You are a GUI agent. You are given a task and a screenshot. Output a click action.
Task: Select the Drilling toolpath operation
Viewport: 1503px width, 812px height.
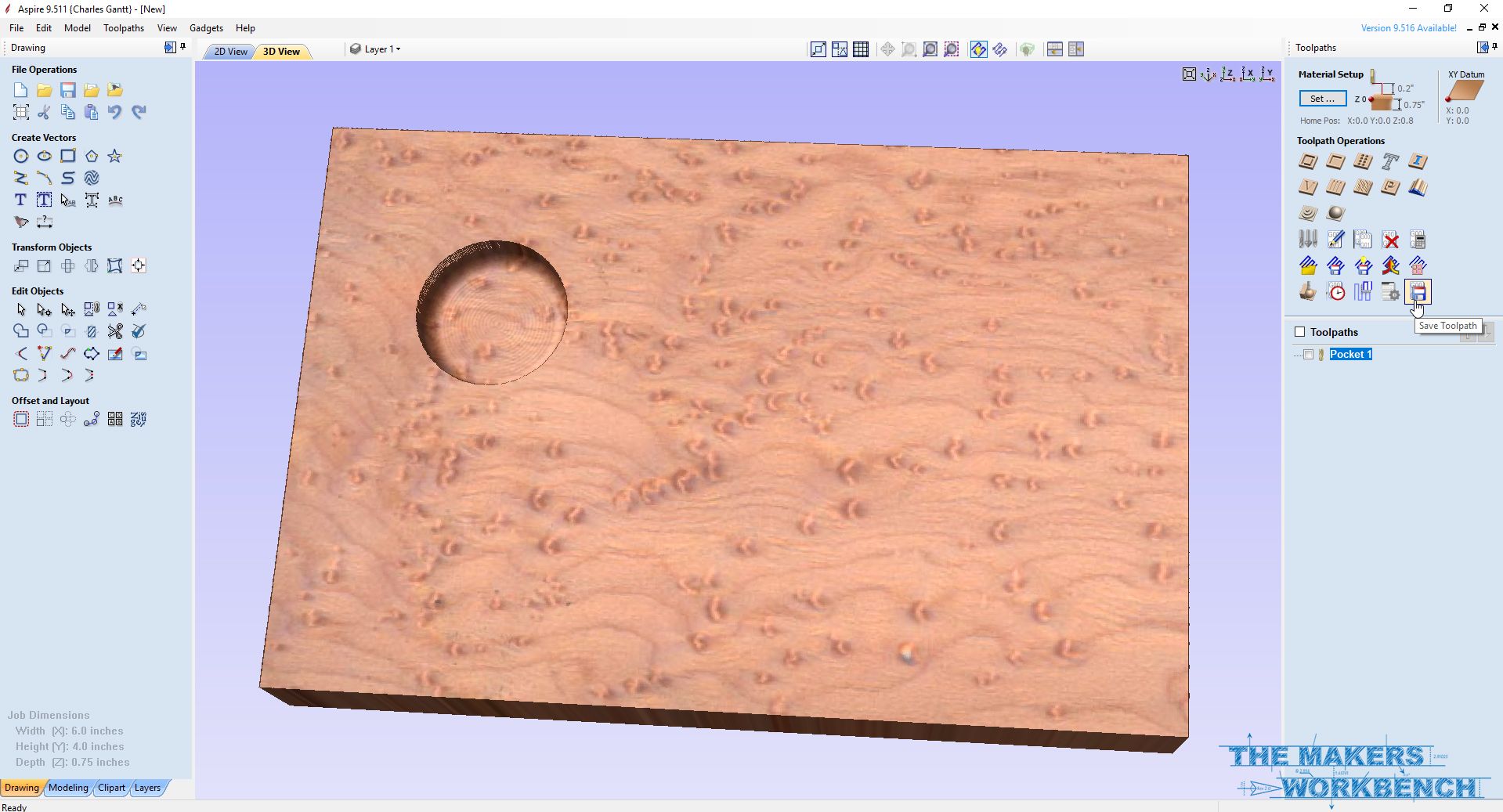coord(1363,162)
